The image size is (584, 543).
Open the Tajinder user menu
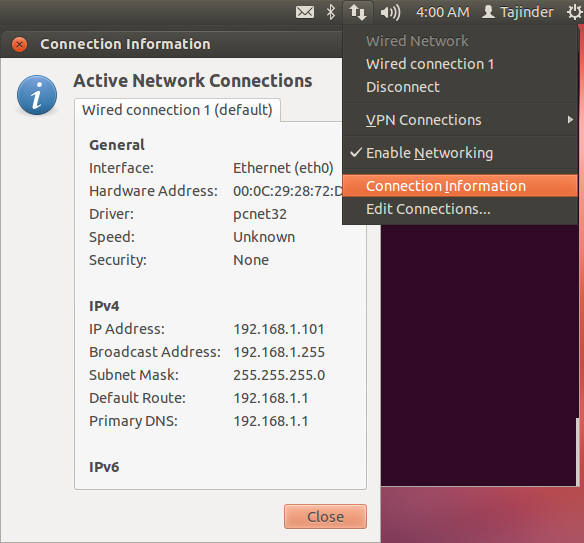(x=518, y=12)
